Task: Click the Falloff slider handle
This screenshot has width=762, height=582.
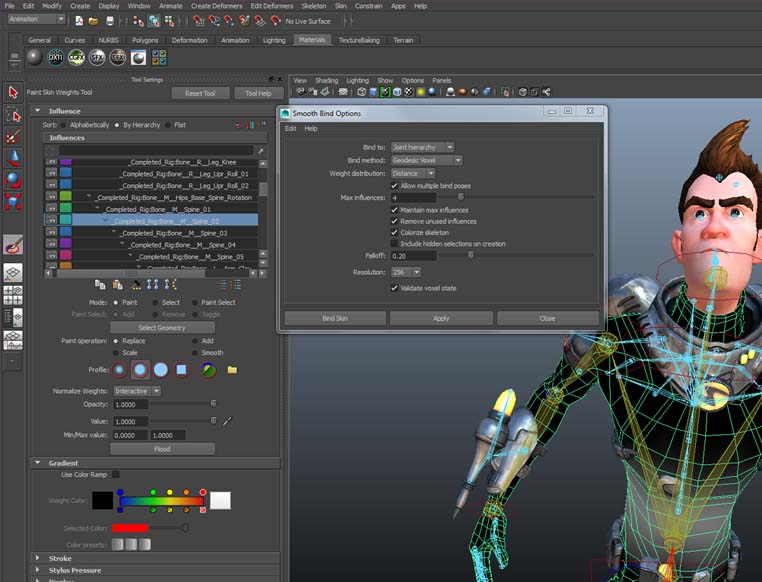Action: click(470, 255)
